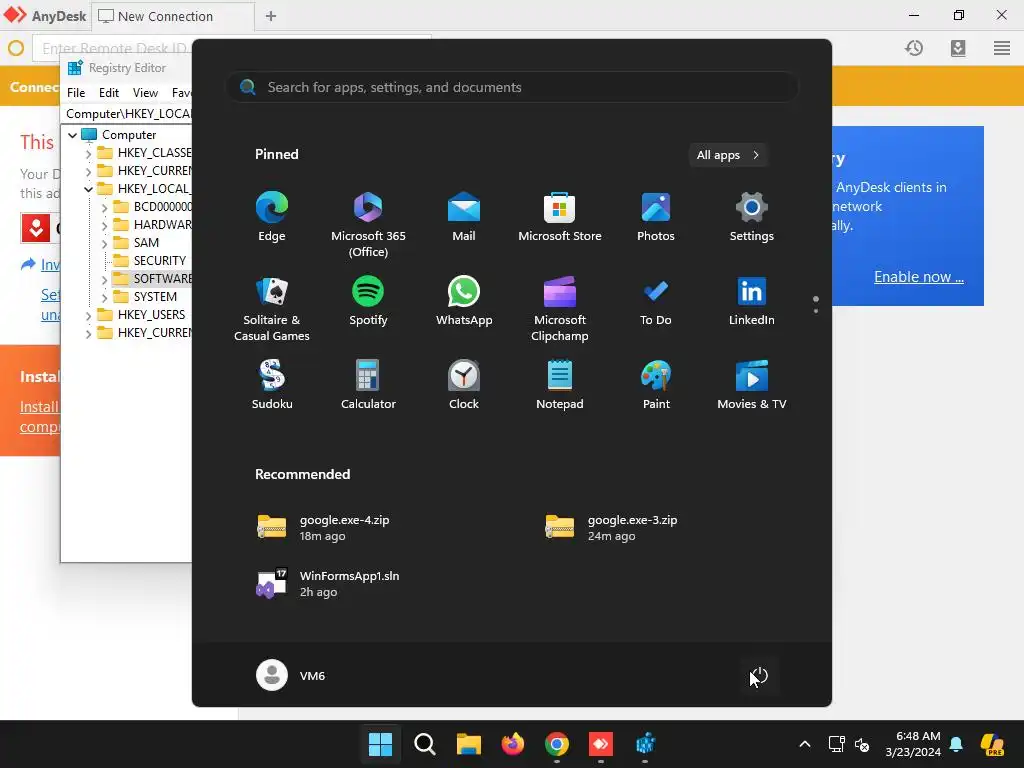Launch Solitaire & Casual Games
1024x768 pixels.
click(272, 309)
